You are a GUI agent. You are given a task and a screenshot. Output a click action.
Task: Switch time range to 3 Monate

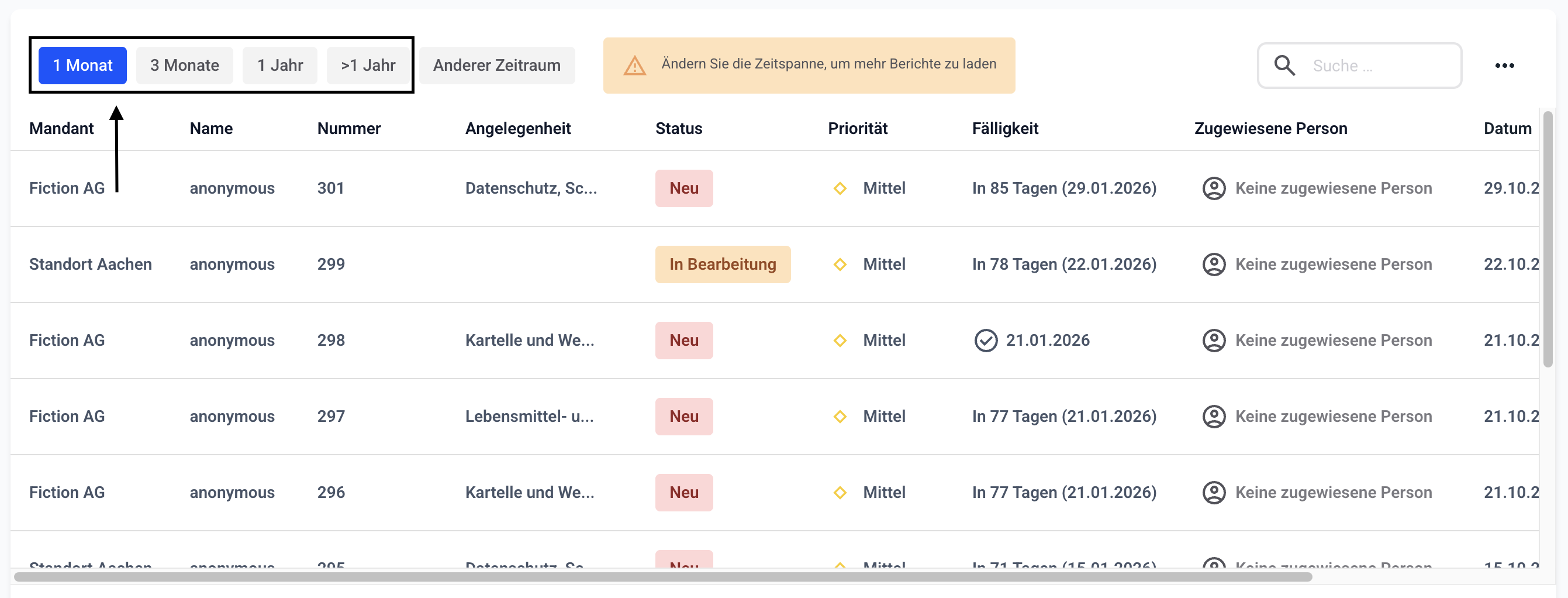coord(184,65)
